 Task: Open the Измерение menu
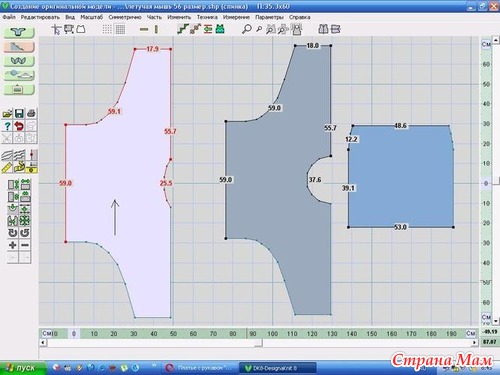click(236, 17)
